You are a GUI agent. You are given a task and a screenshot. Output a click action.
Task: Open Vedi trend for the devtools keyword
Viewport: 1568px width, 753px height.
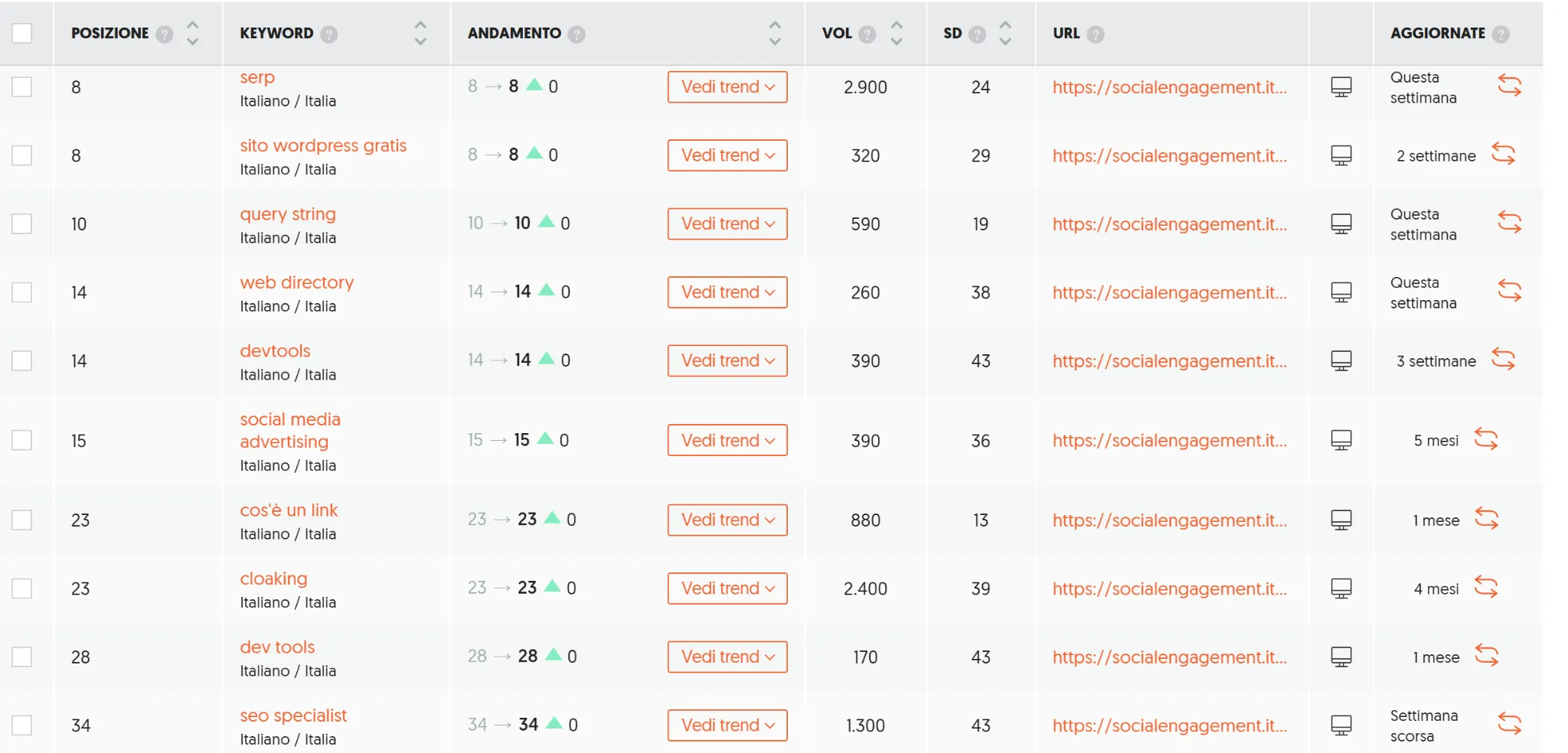[727, 360]
